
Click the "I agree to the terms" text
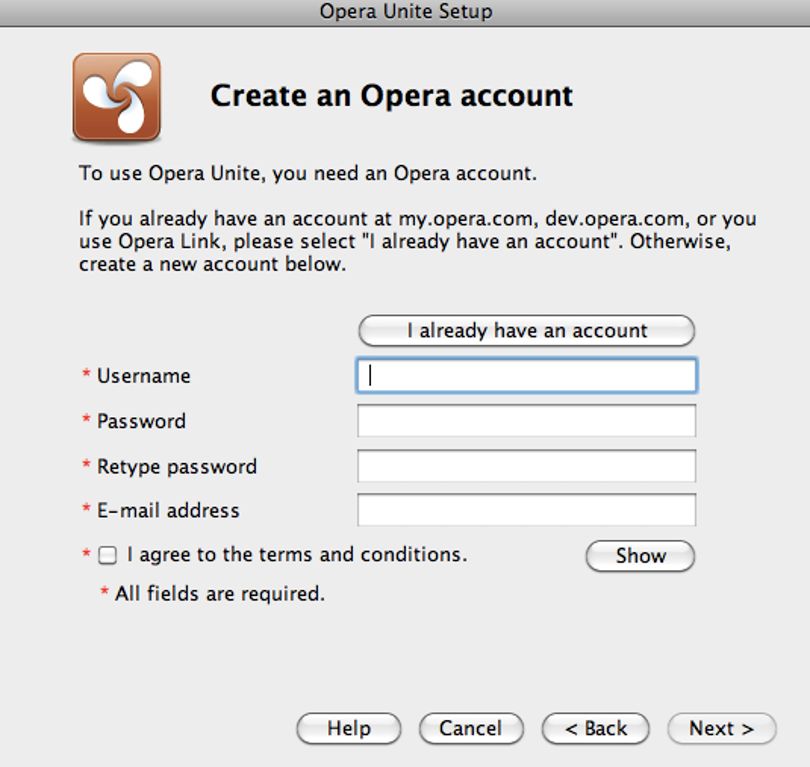click(297, 555)
